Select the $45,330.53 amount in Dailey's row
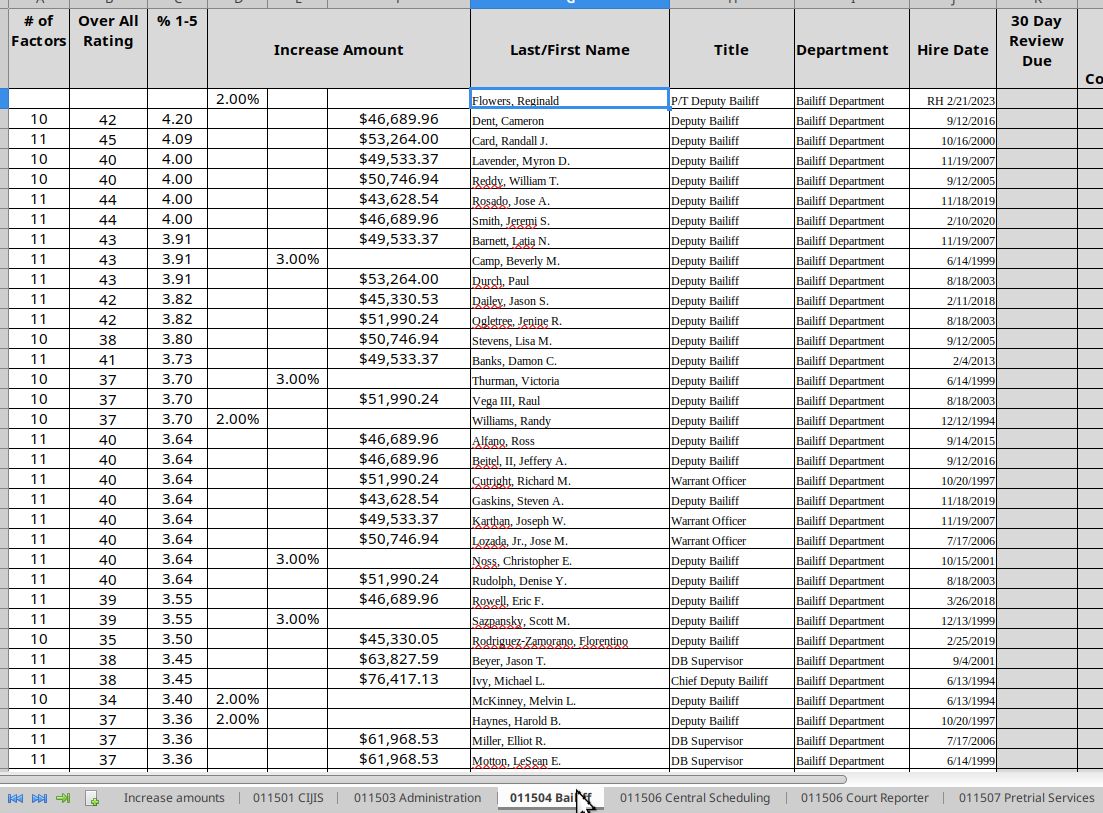1103x813 pixels. (399, 300)
